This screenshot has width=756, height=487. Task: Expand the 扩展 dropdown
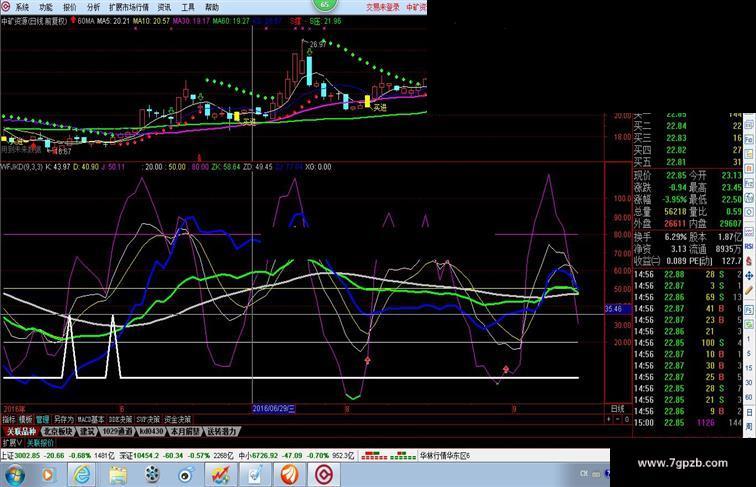click(x=12, y=443)
